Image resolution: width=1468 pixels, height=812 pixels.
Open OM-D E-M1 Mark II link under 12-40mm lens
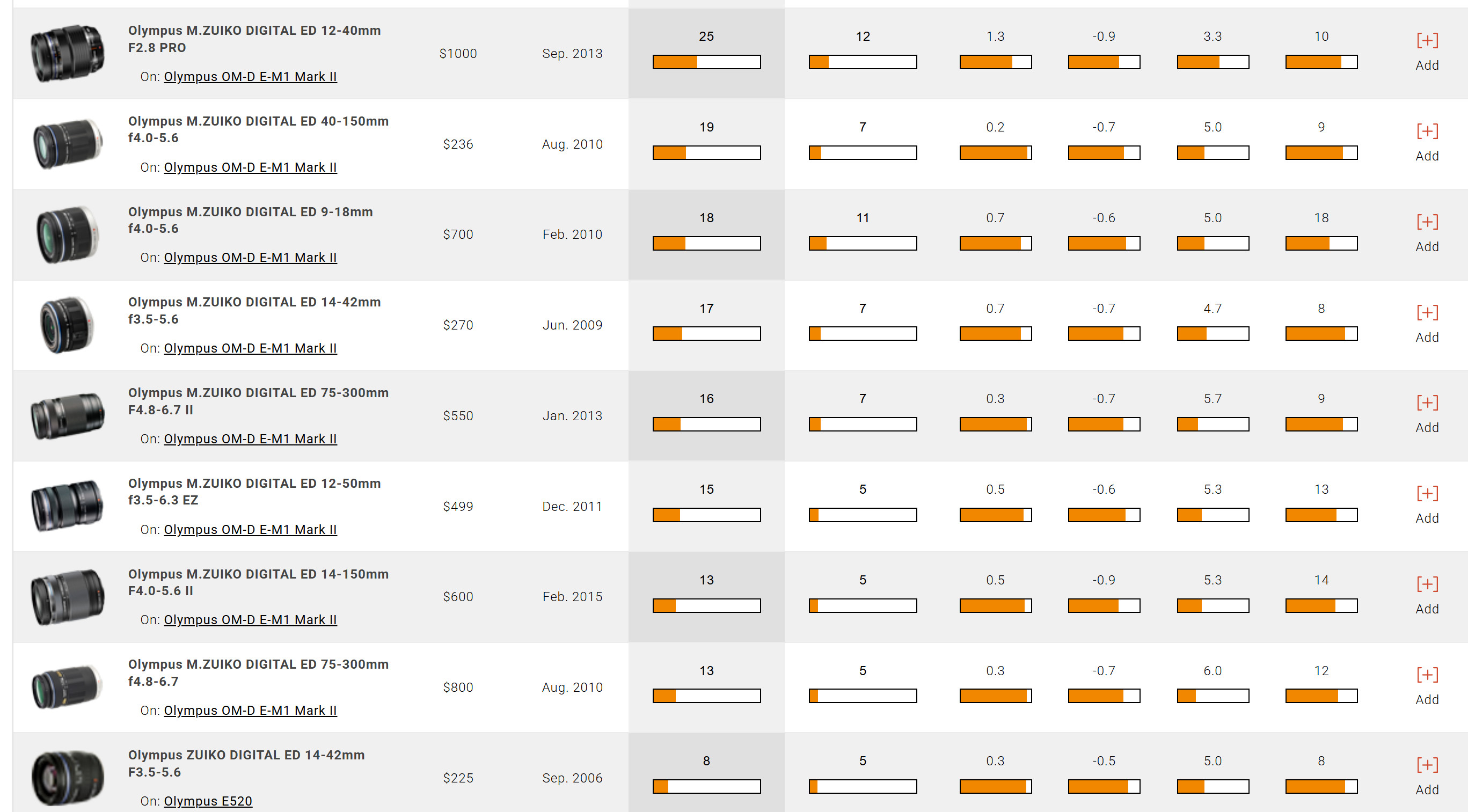coord(250,76)
